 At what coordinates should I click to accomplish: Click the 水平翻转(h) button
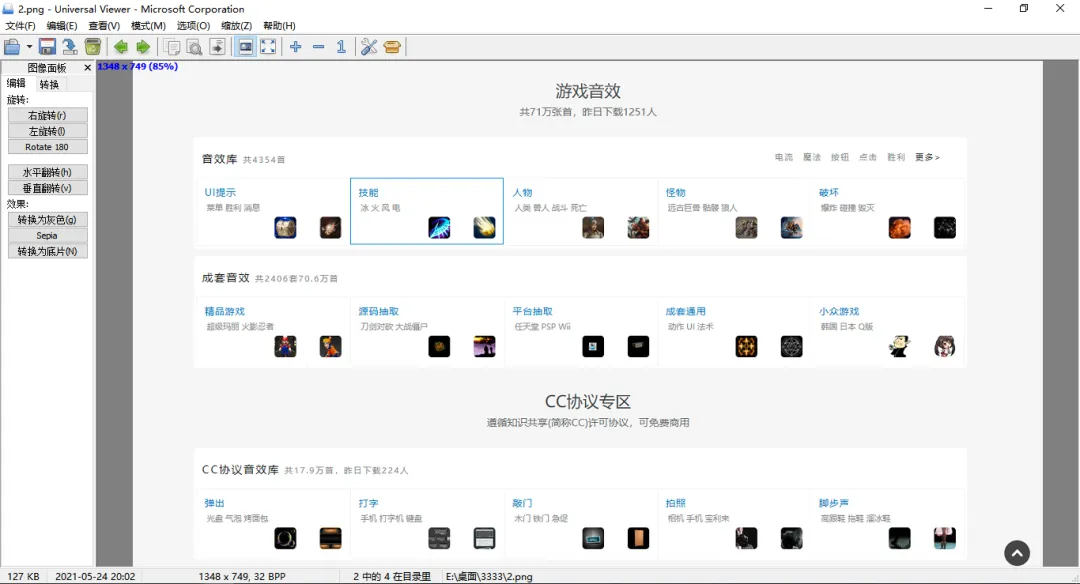48,172
